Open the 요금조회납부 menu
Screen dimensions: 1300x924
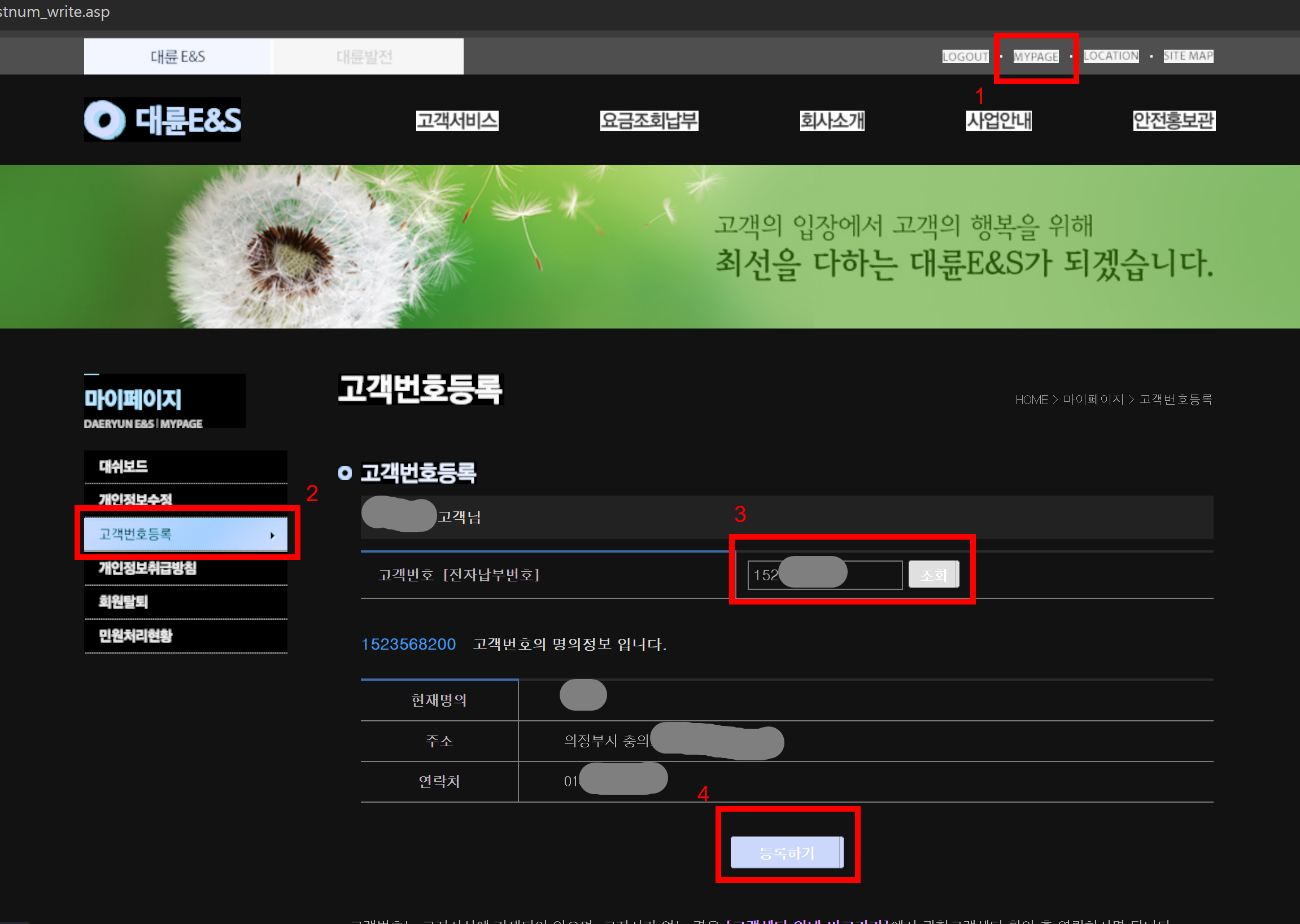pyautogui.click(x=649, y=121)
